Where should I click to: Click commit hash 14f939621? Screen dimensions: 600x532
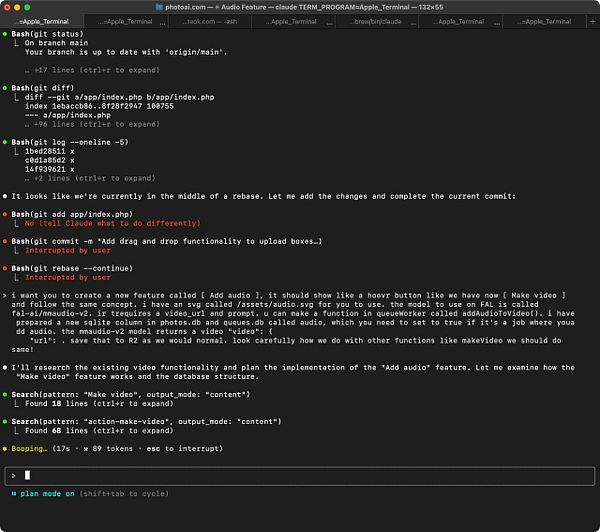click(45, 169)
